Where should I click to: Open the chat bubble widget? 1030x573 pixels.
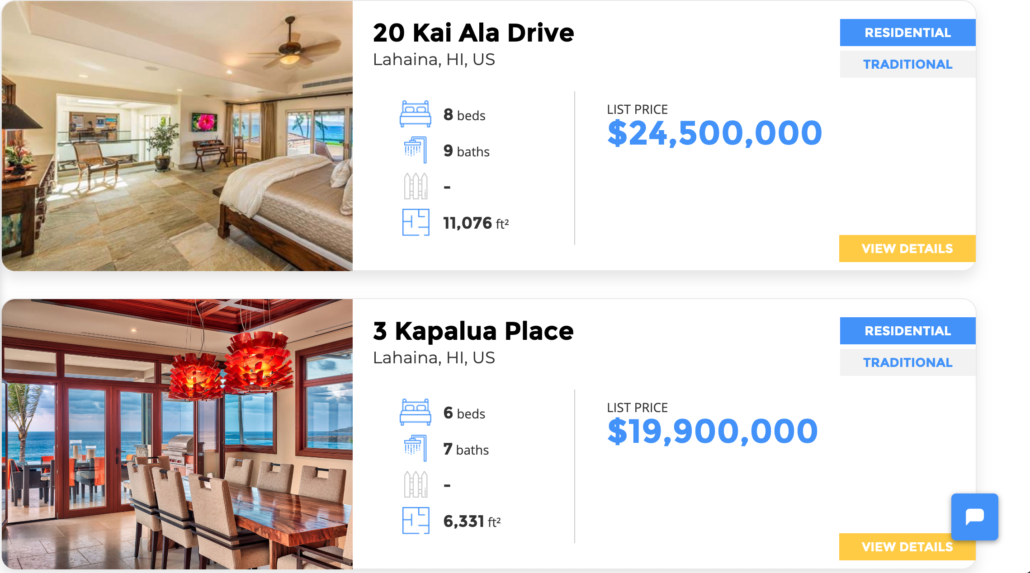pos(974,517)
